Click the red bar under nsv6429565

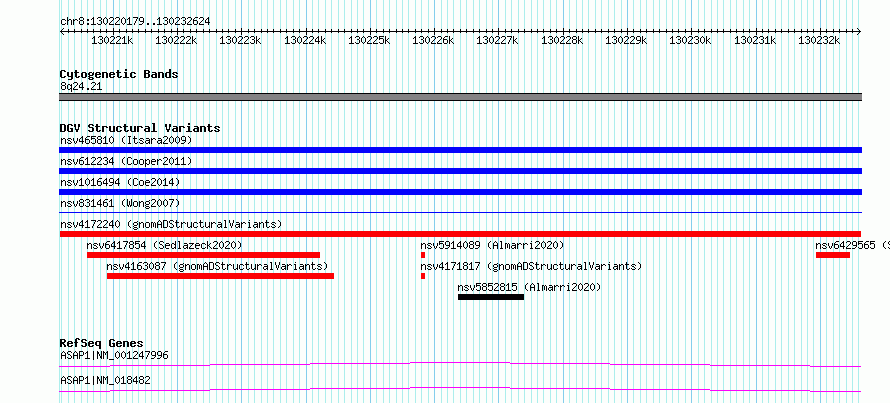pos(833,255)
